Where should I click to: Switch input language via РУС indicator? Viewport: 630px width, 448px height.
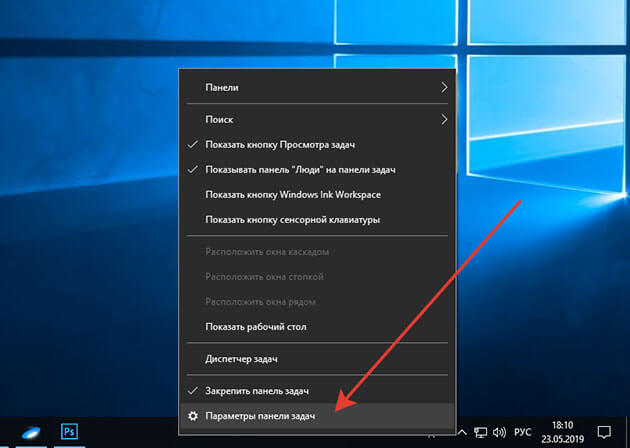click(522, 432)
